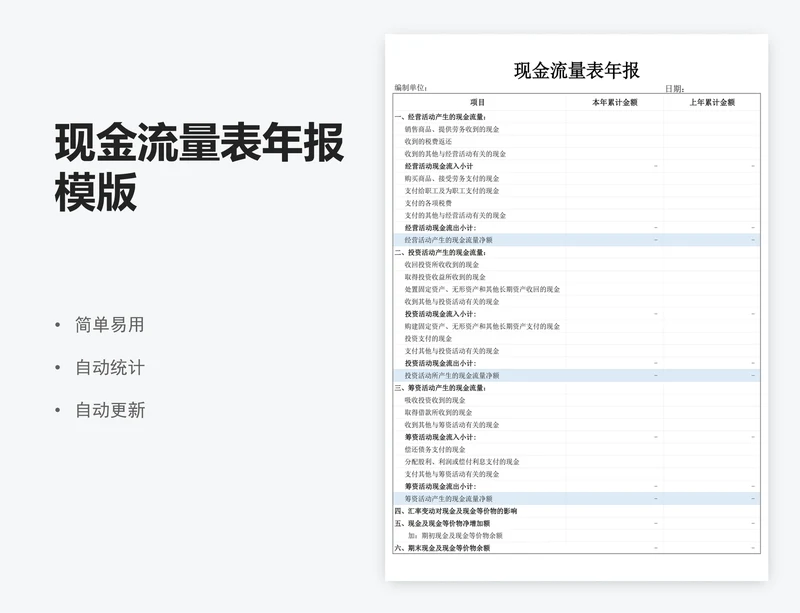Click row '收到的其他与经营活动有关的现金'
Screen dimensions: 800x613
click(x=577, y=154)
